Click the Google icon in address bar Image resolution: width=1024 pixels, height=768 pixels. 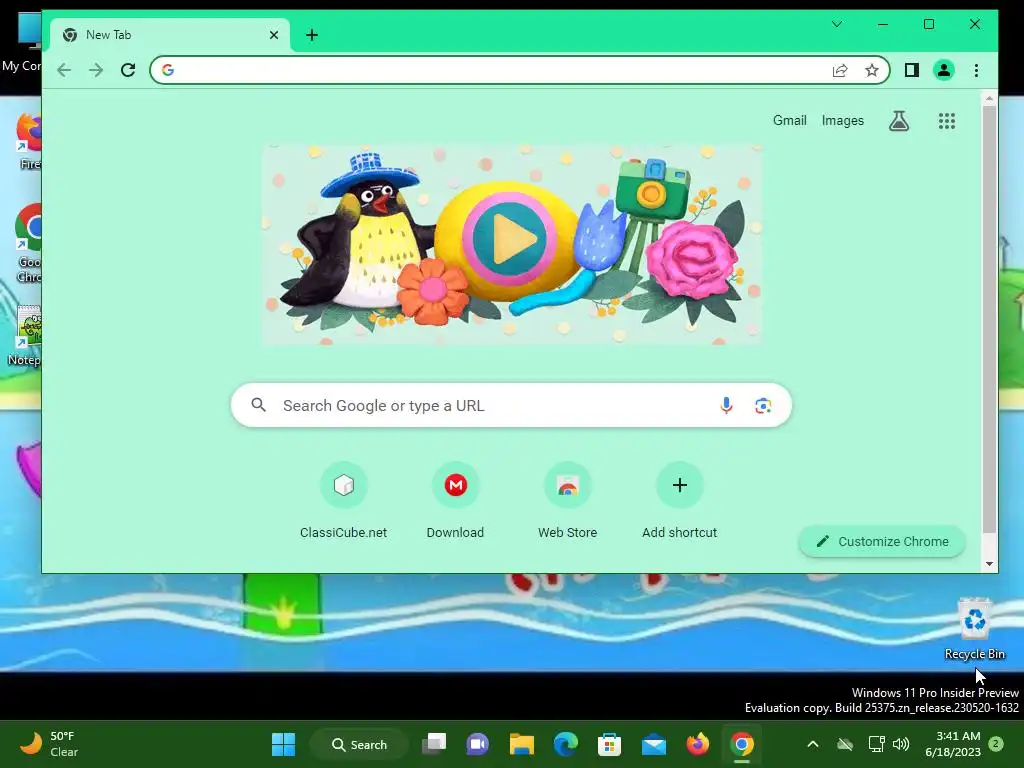168,70
